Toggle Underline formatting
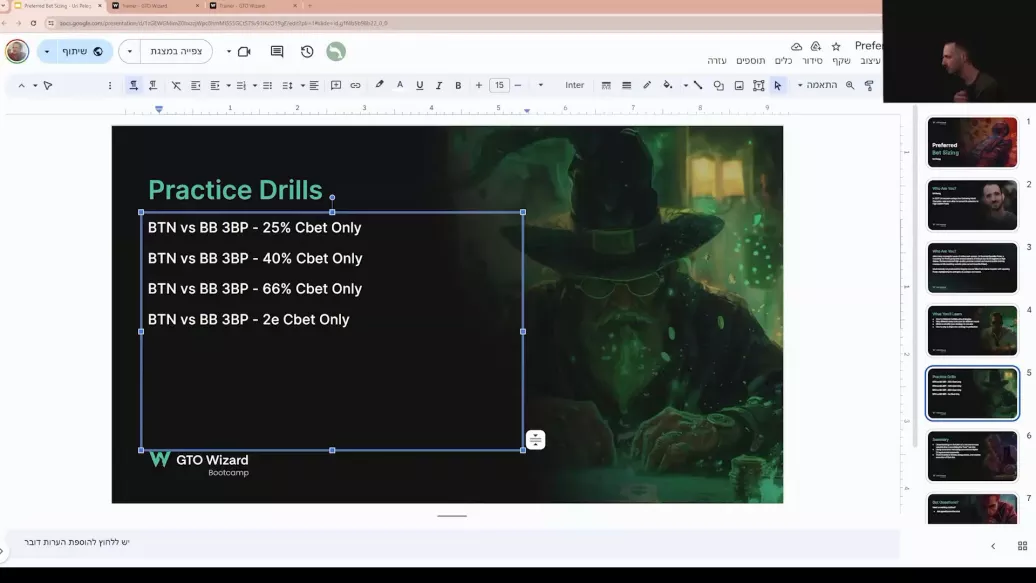The width and height of the screenshot is (1036, 583). (420, 85)
